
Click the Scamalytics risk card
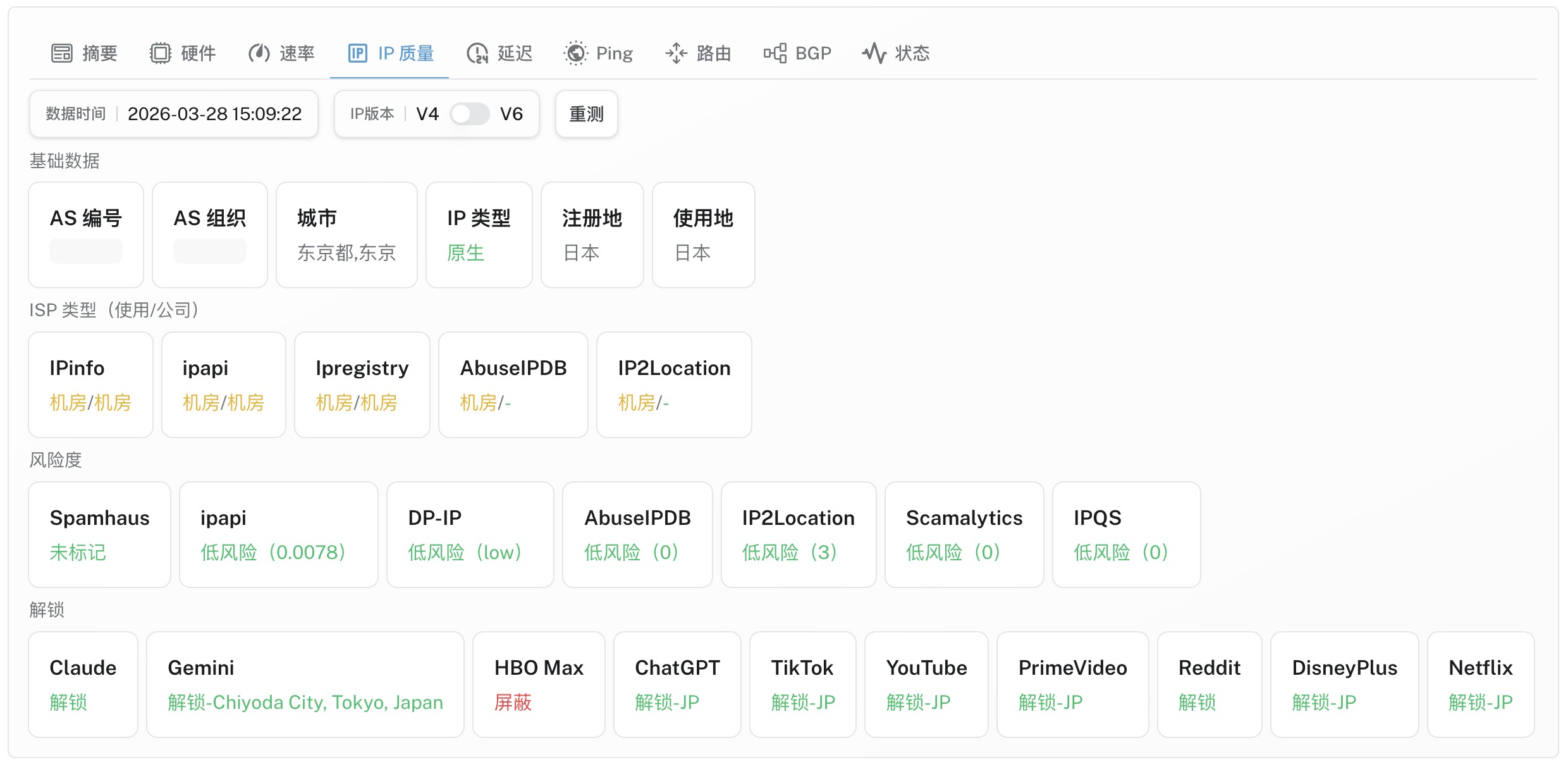(x=964, y=535)
